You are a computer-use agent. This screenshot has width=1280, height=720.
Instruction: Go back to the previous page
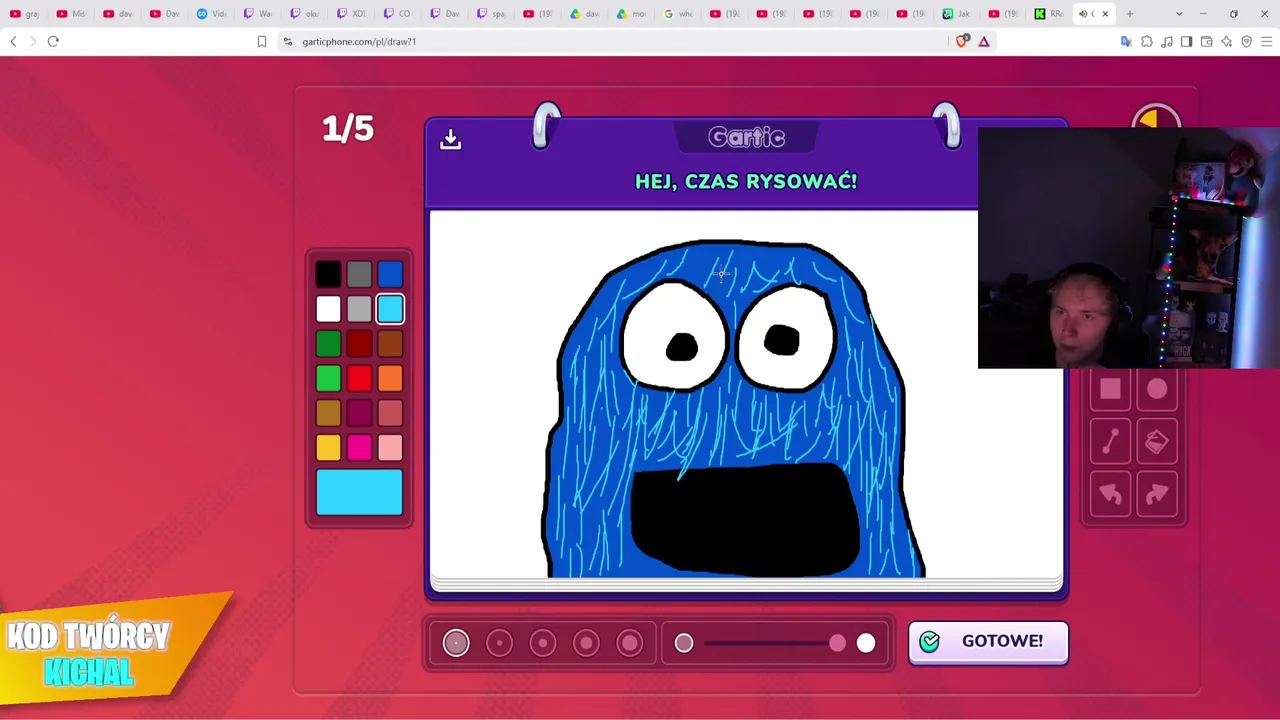pos(13,41)
